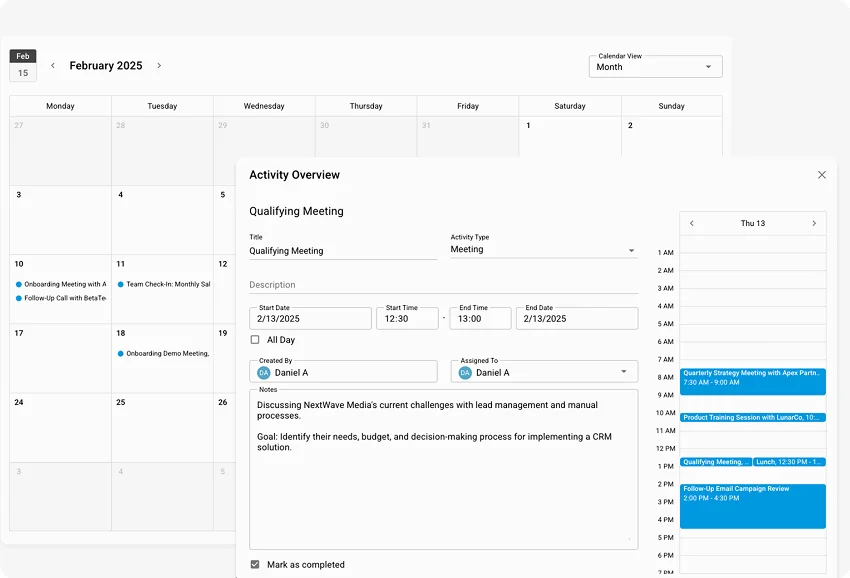Viewport: 850px width, 578px height.
Task: Open the Assigned To dropdown
Action: pyautogui.click(x=624, y=372)
